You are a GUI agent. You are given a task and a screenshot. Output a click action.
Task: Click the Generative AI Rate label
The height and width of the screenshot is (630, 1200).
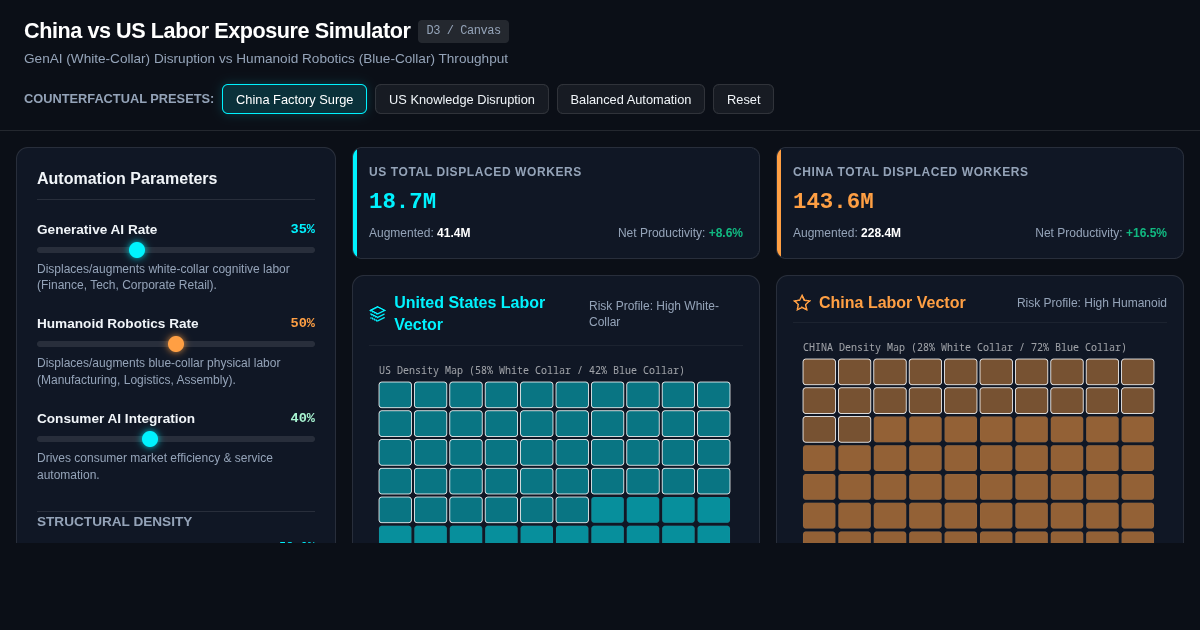97,229
